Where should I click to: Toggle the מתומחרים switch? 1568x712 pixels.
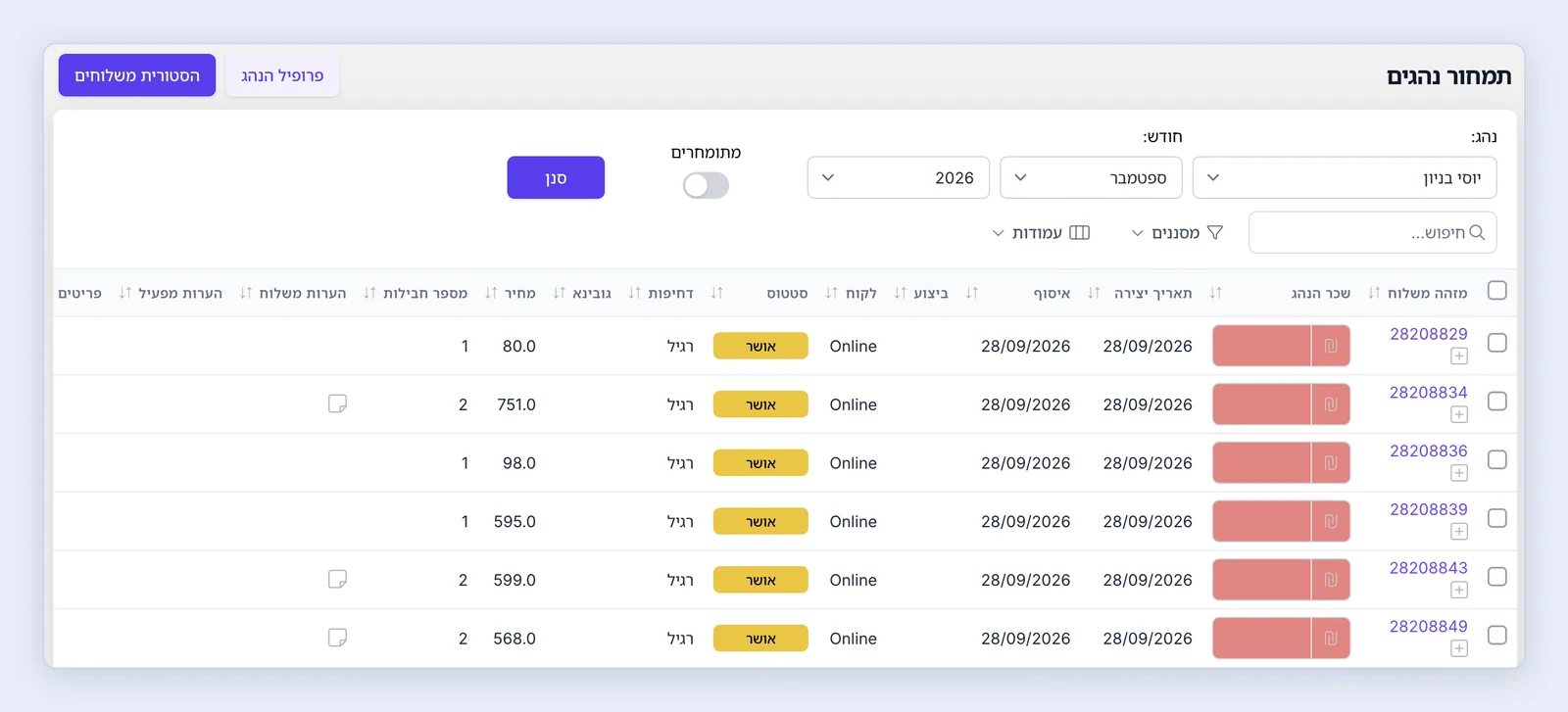(x=706, y=185)
